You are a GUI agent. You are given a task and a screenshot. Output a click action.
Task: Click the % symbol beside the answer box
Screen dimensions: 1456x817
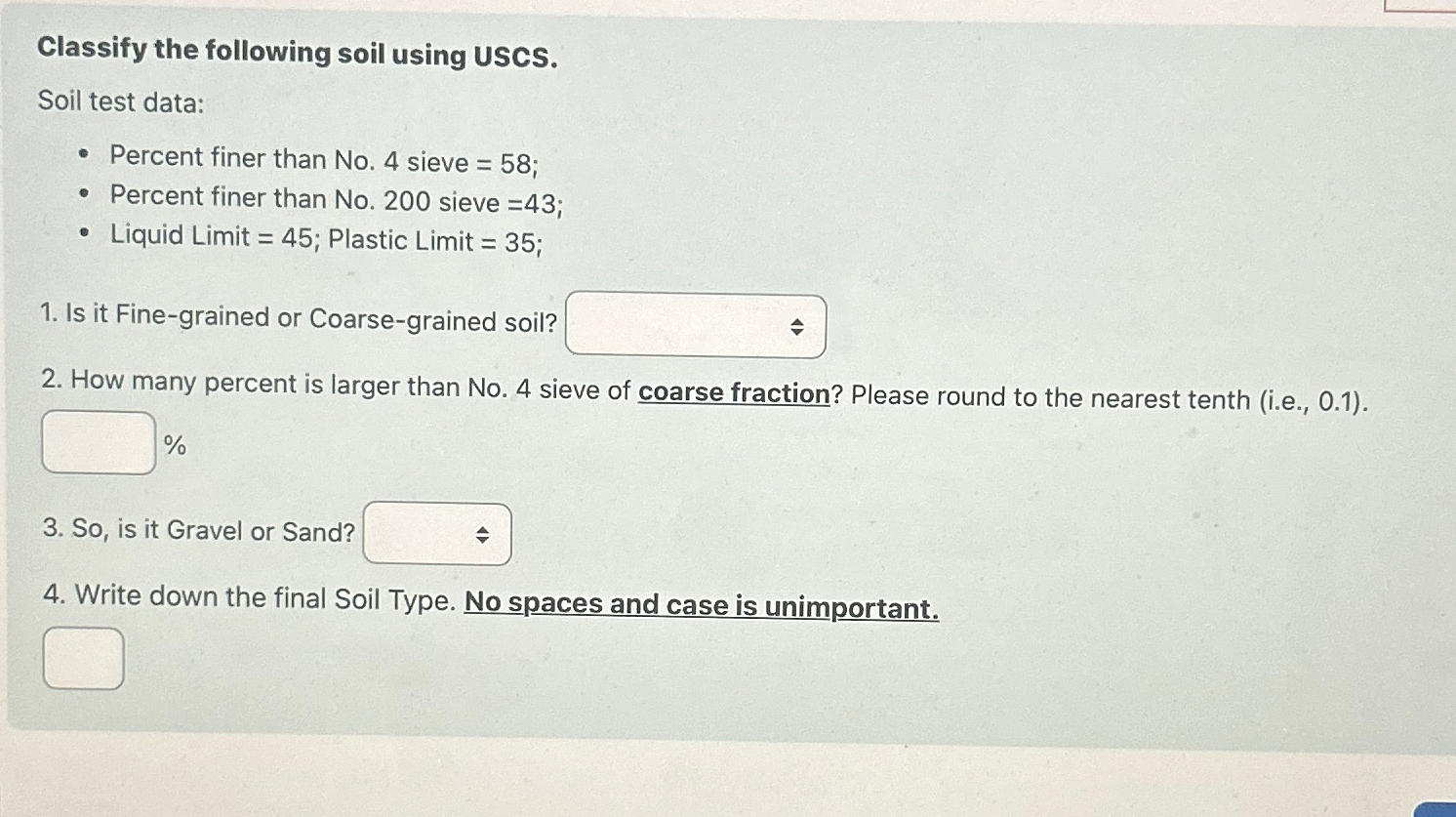[x=176, y=445]
